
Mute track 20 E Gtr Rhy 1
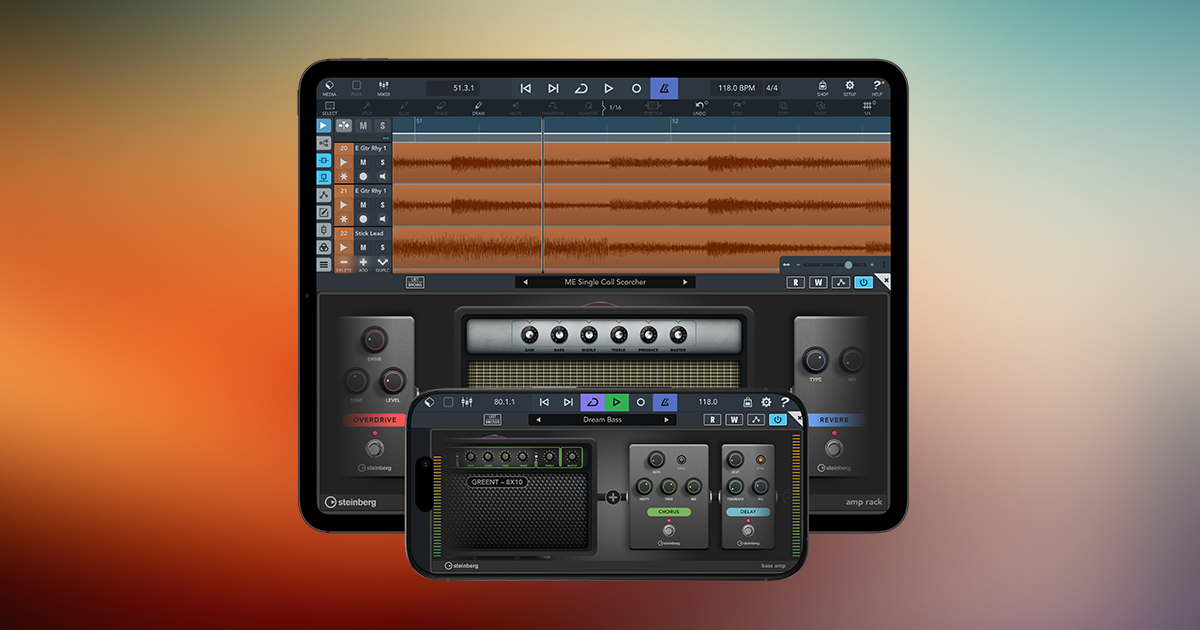point(363,162)
